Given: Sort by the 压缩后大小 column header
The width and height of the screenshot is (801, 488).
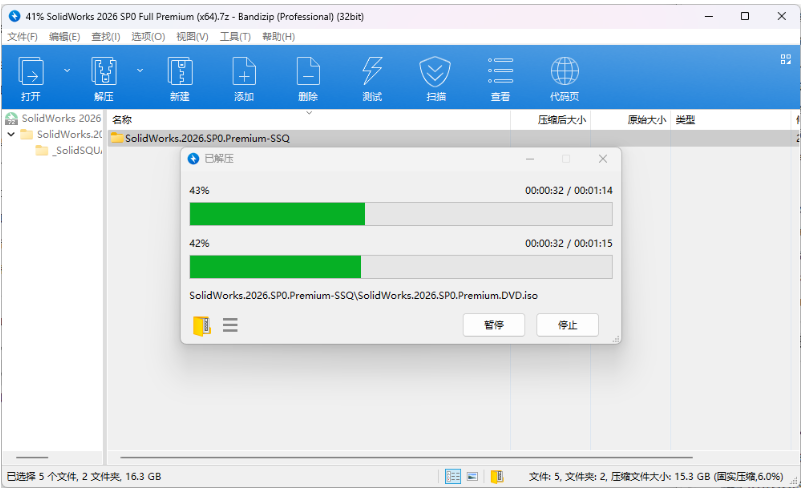Looking at the screenshot, I should pos(551,120).
